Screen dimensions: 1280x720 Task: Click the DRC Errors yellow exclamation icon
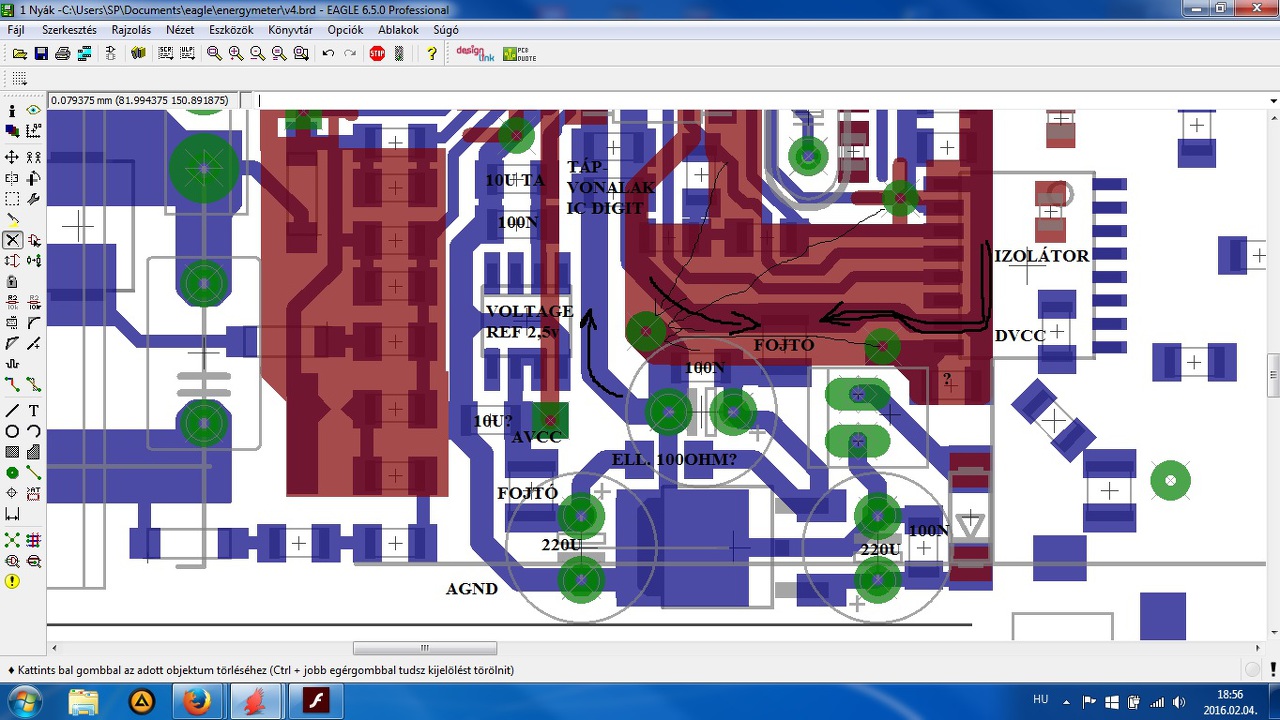coord(12,581)
